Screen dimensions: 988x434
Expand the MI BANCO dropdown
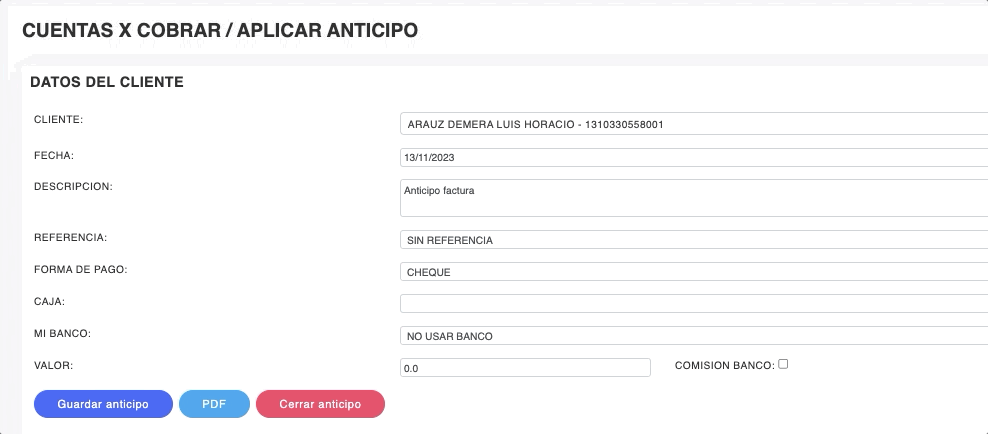tap(692, 335)
